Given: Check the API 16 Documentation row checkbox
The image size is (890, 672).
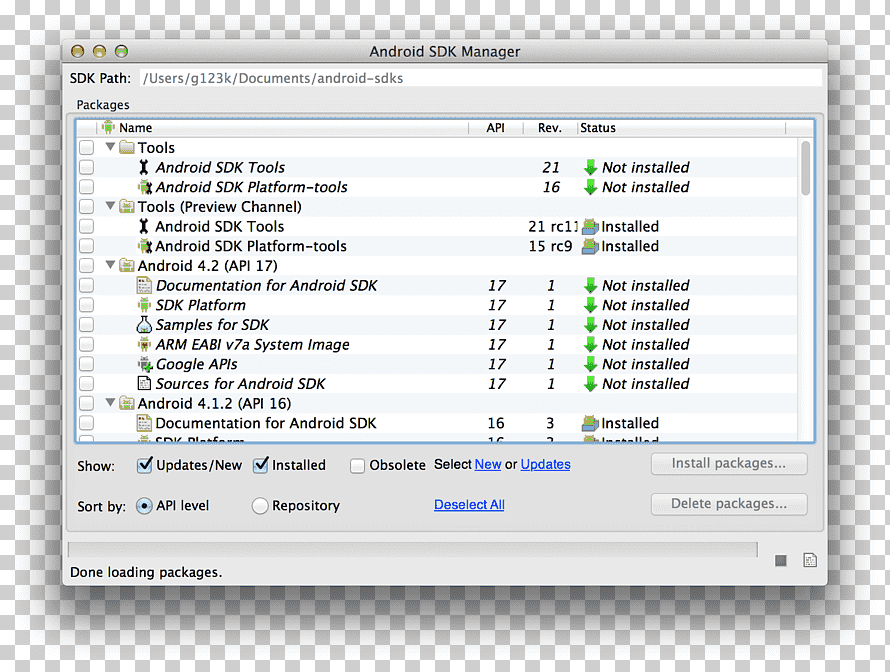Looking at the screenshot, I should 86,423.
